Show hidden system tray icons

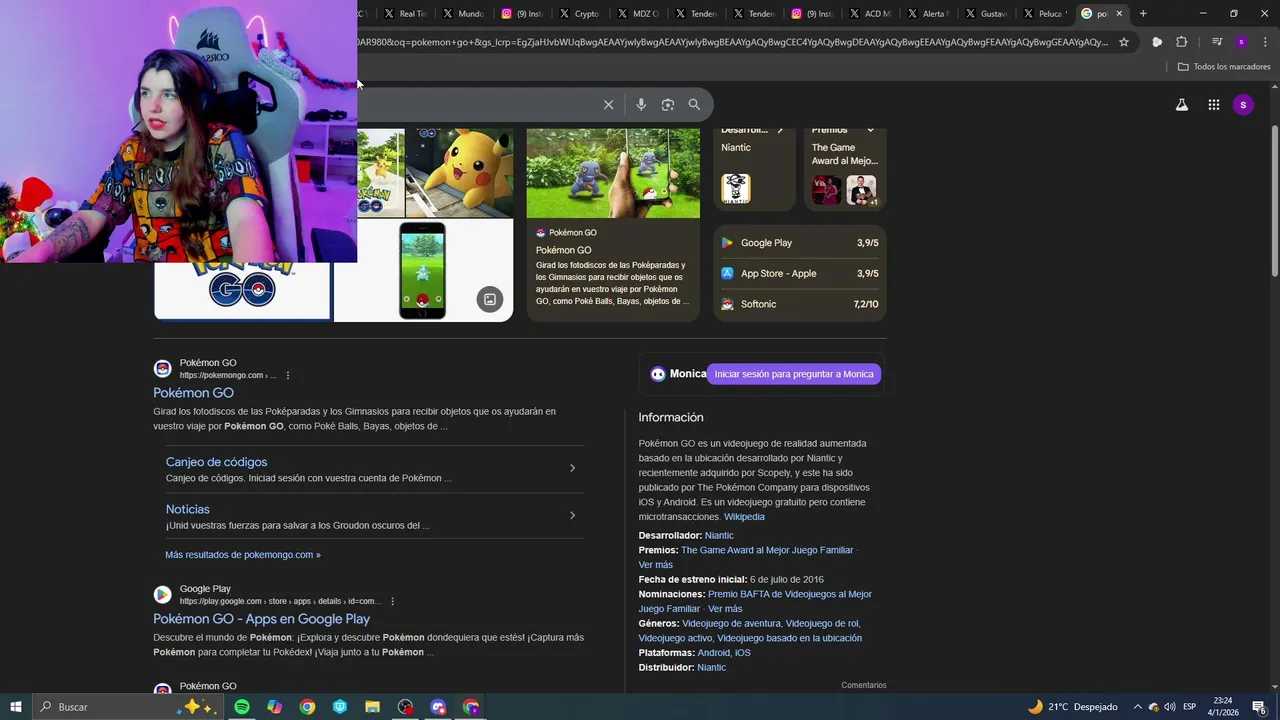(1137, 707)
